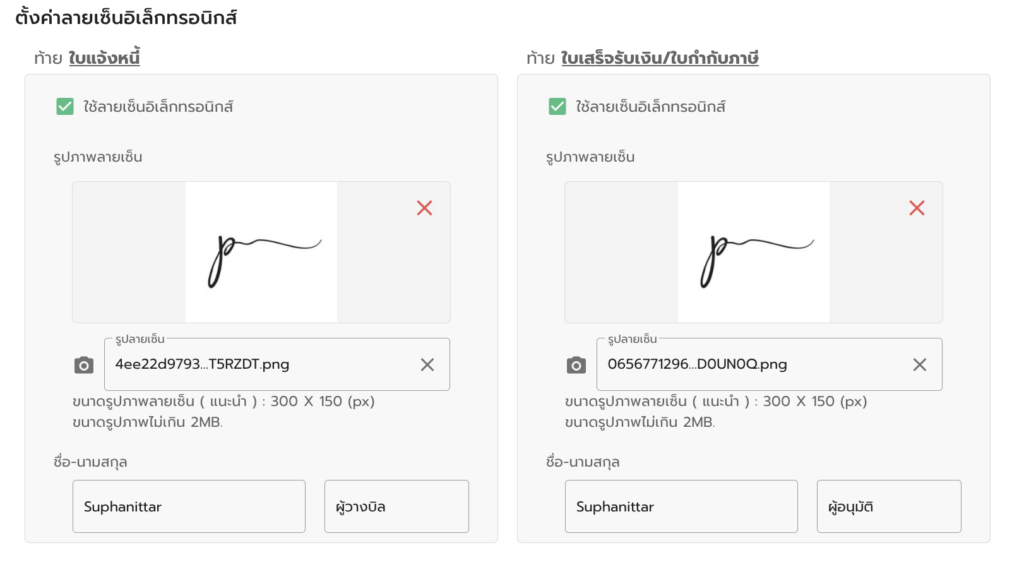This screenshot has width=1024, height=567.
Task: Remove the receipt/tax invoice signature image with red X
Action: (917, 208)
